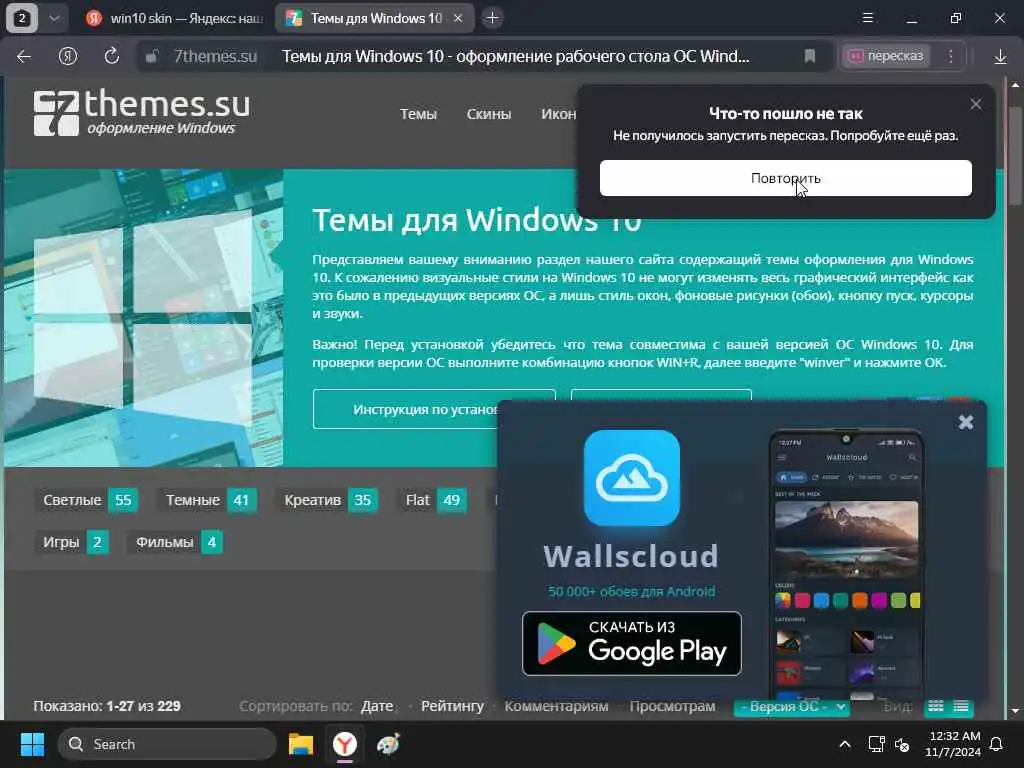Filter by Креатив category
Screen dimensions: 1024x768
click(327, 500)
